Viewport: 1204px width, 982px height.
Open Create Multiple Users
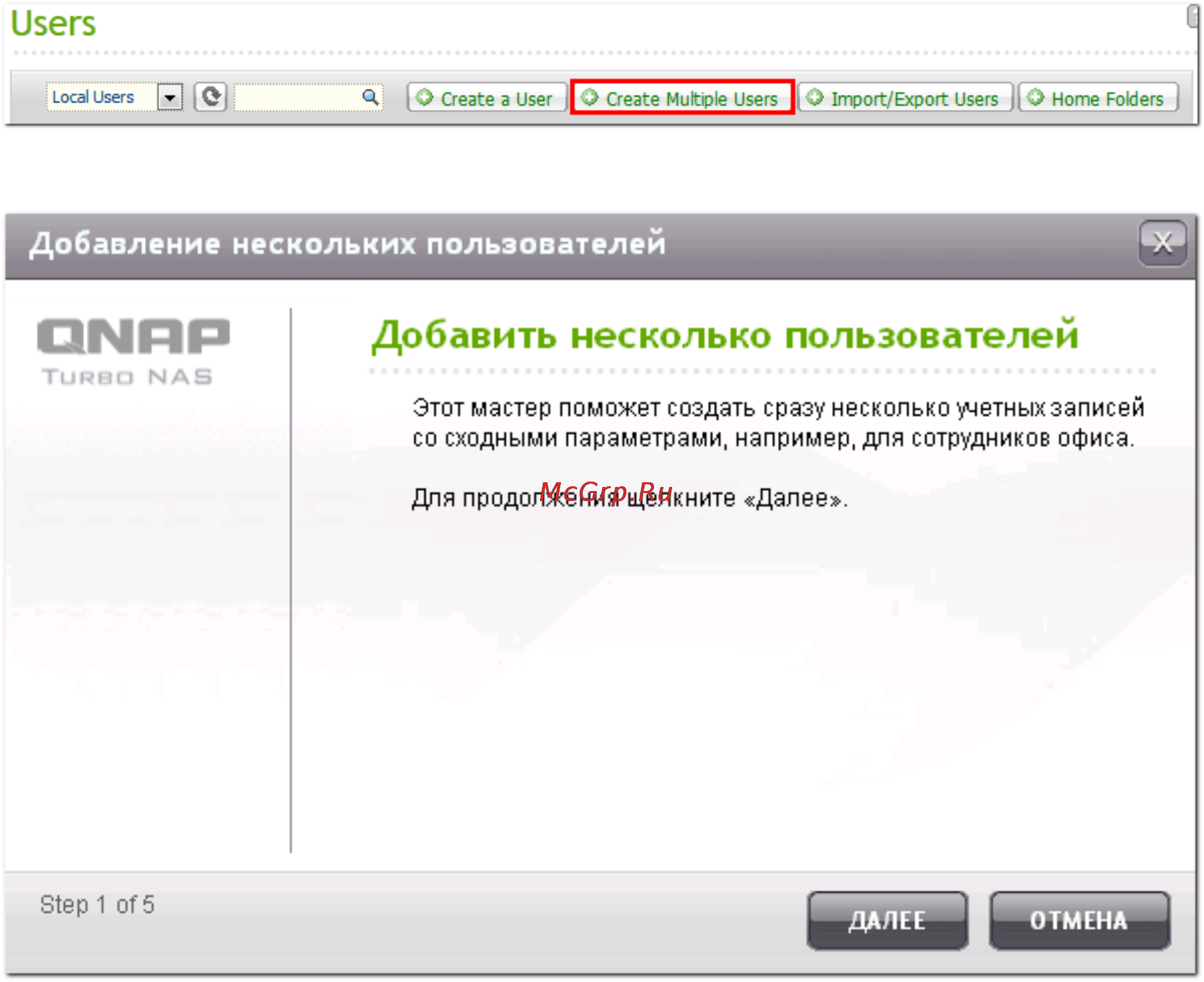682,98
